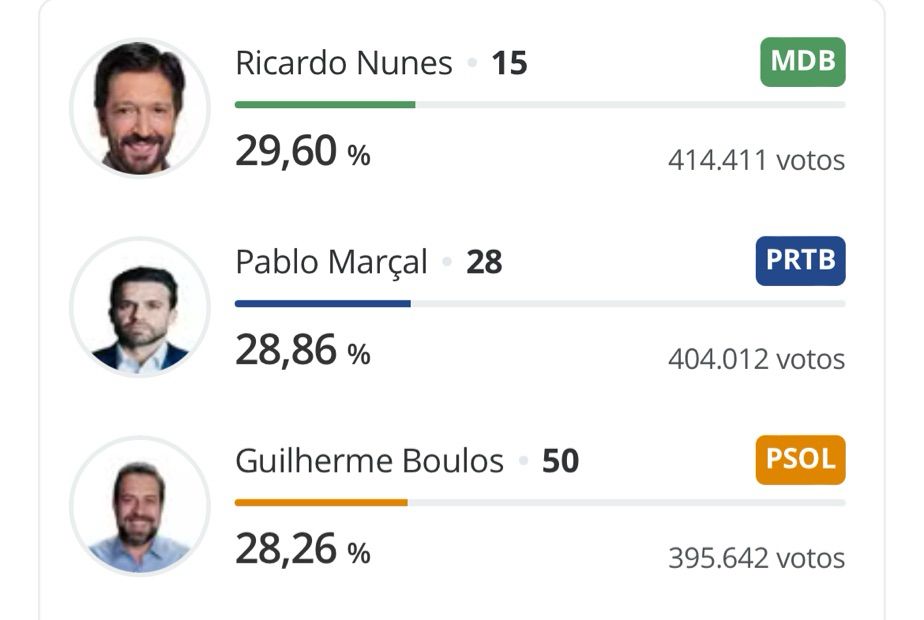The image size is (924, 620).
Task: Click Pablo Marçal candidate photo
Action: 140,306
